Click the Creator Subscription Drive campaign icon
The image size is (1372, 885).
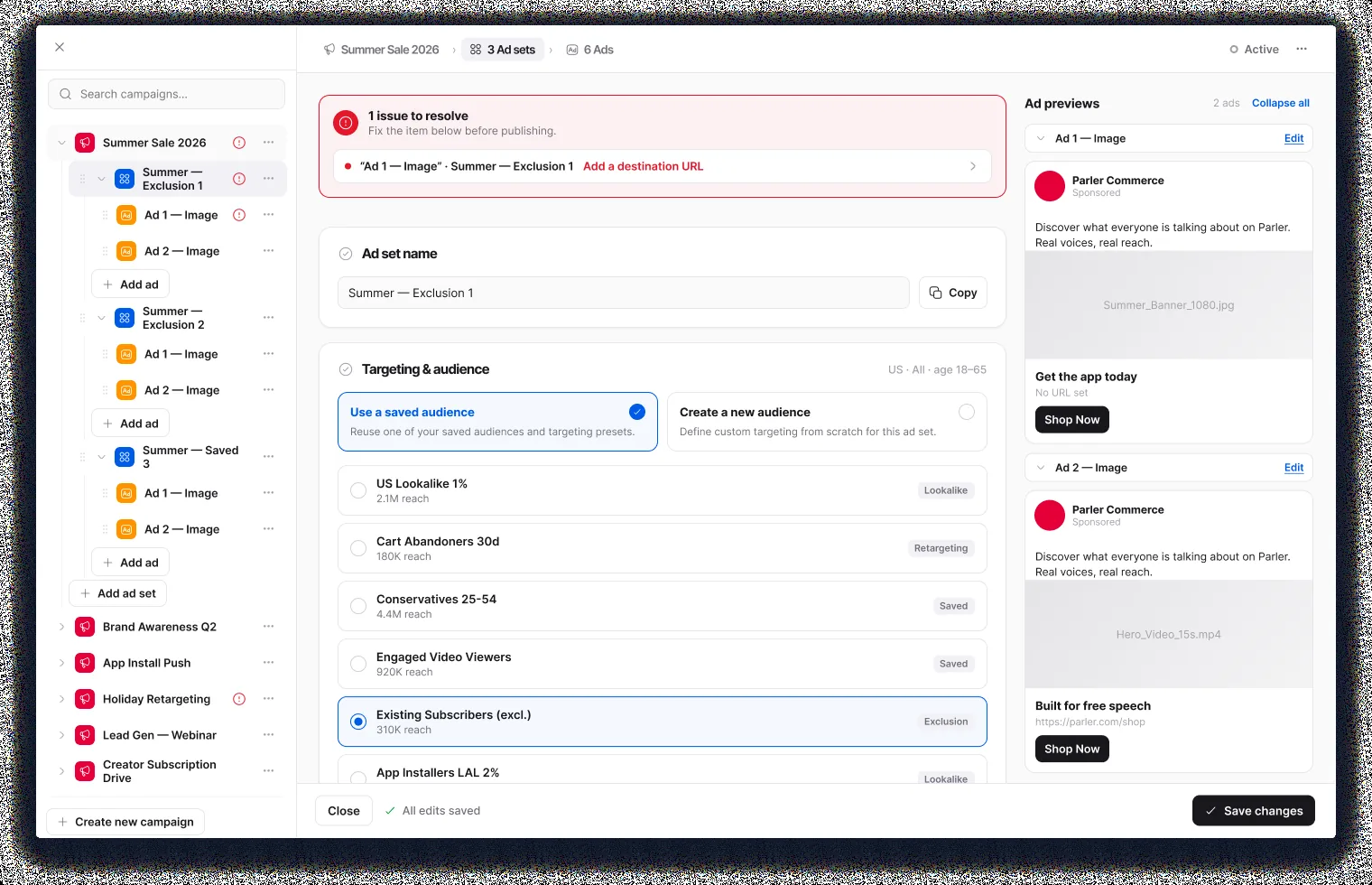click(85, 771)
